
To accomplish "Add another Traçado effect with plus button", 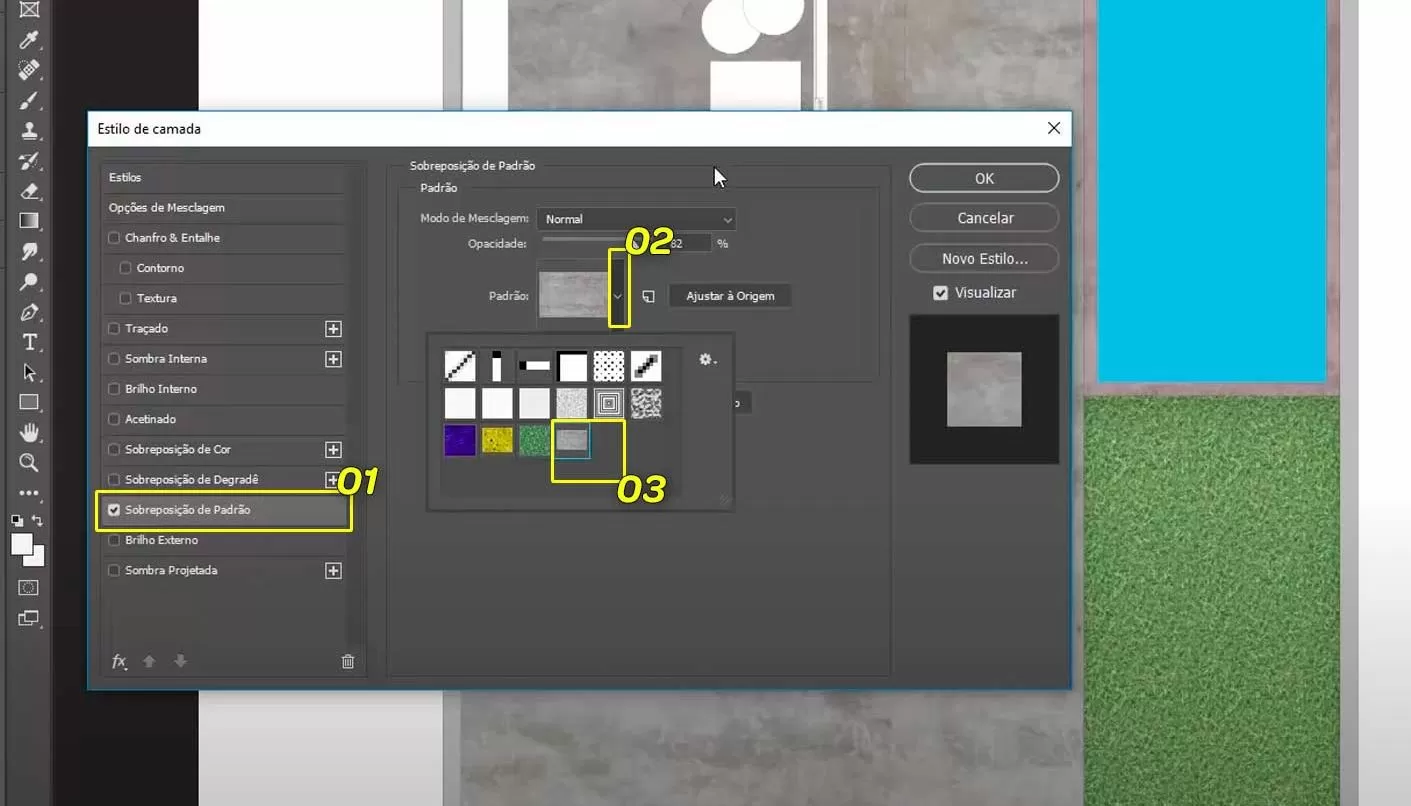I will tap(334, 329).
